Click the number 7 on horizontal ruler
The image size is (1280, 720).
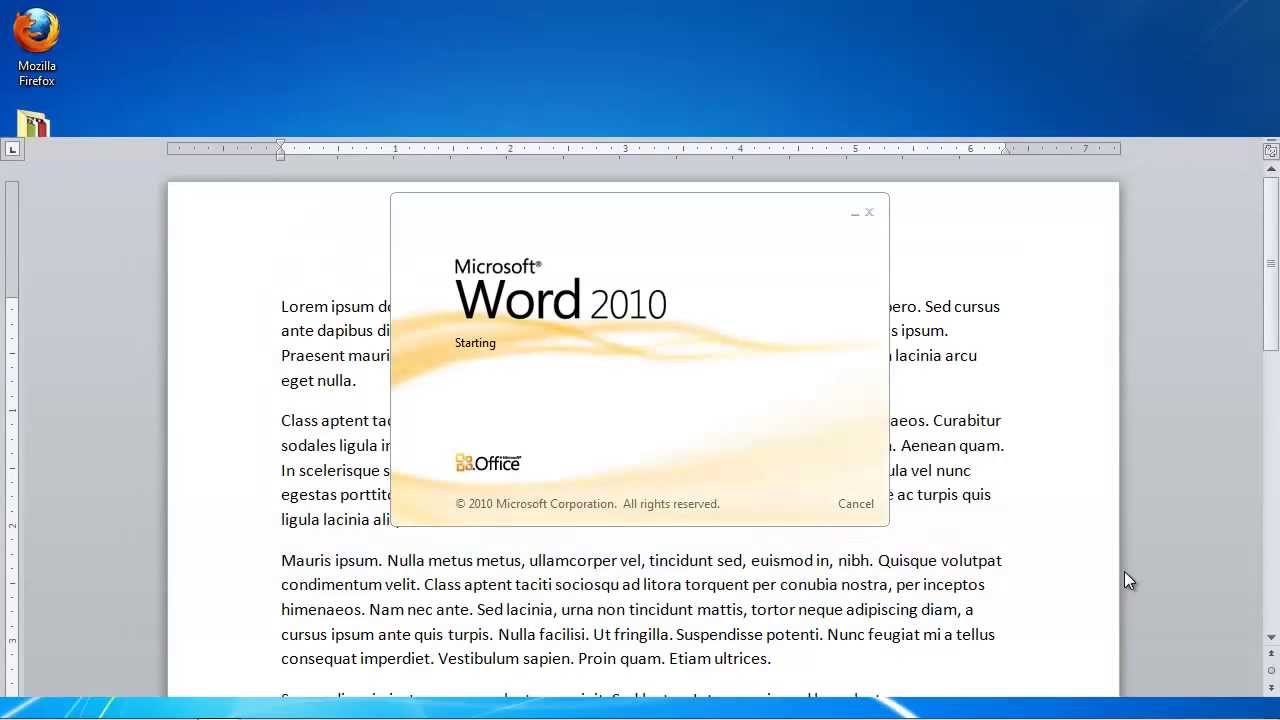tap(1086, 149)
